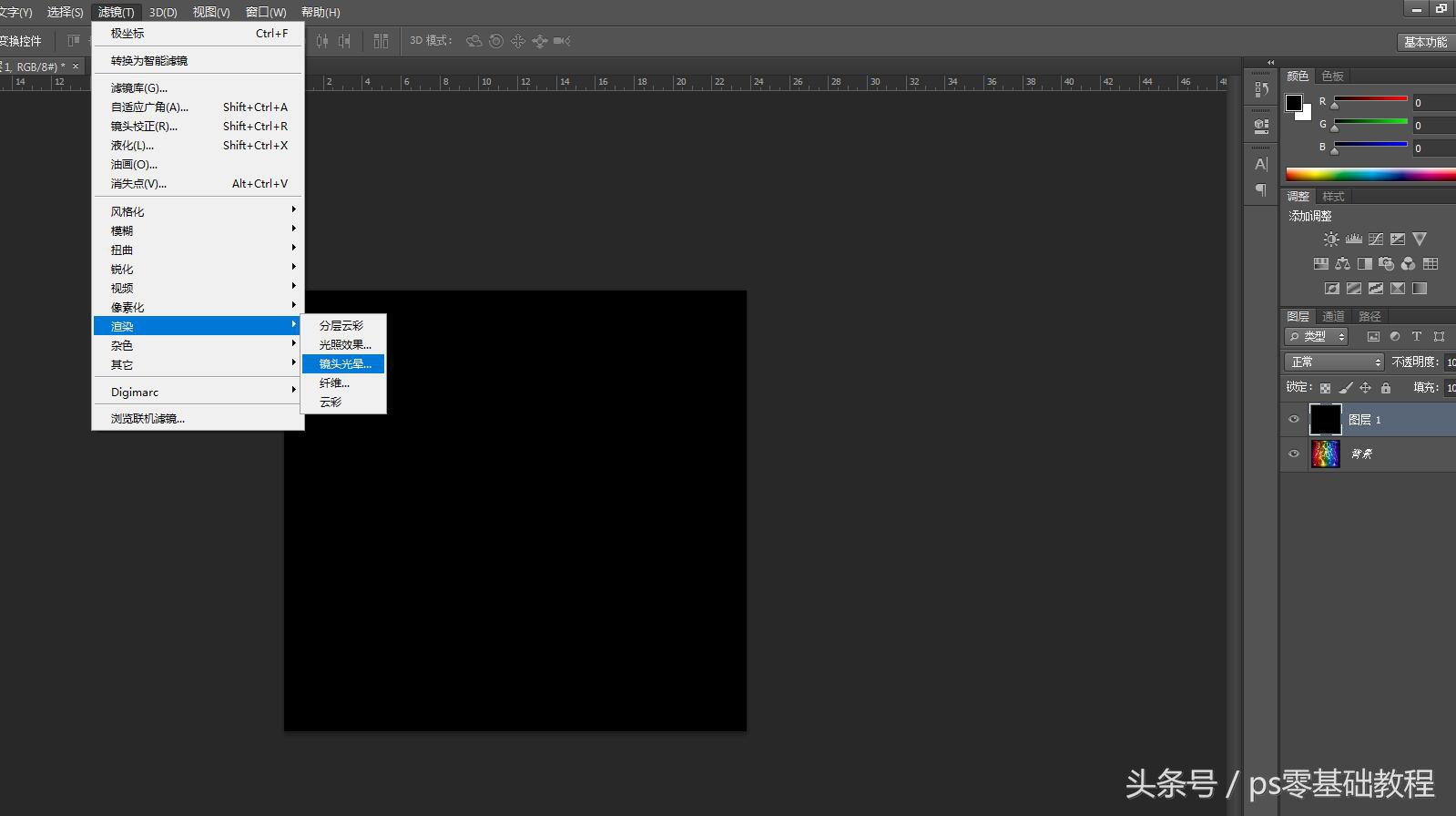This screenshot has height=816, width=1456.
Task: Click the 3D camera video mode icon
Action: (x=562, y=41)
